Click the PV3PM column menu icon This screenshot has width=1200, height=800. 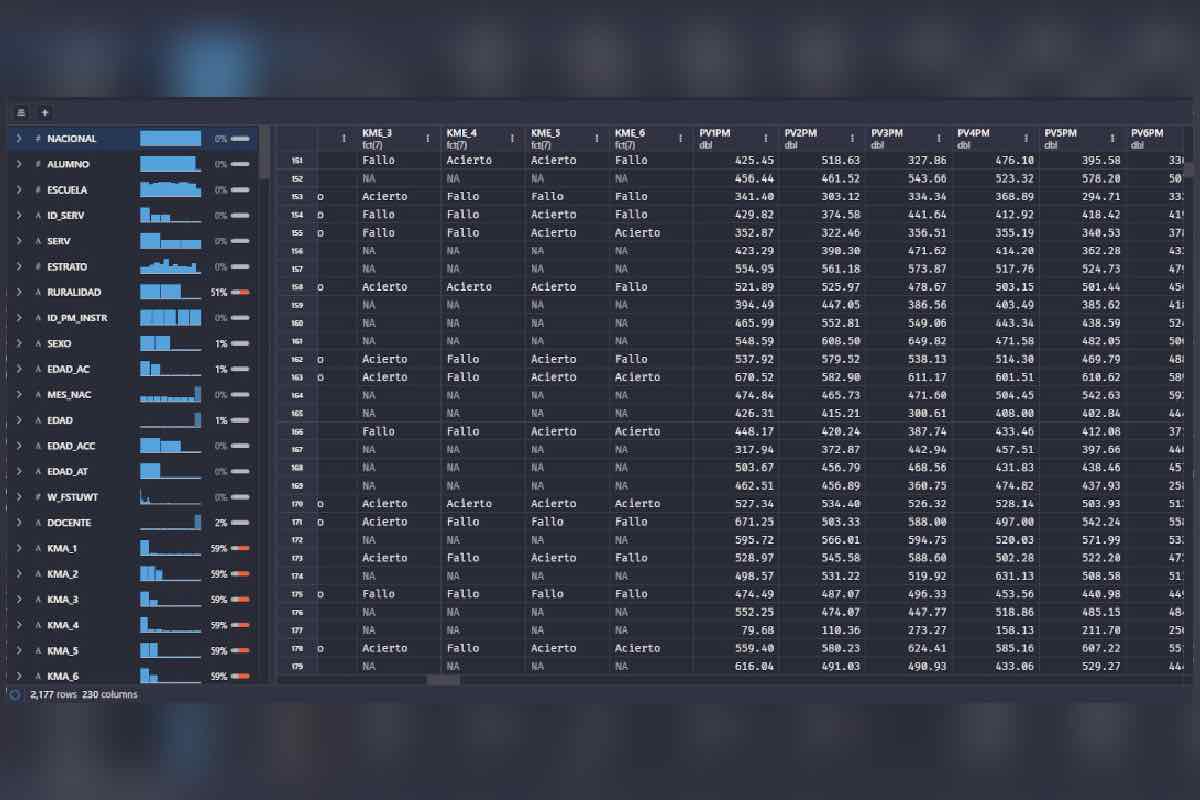click(x=939, y=139)
